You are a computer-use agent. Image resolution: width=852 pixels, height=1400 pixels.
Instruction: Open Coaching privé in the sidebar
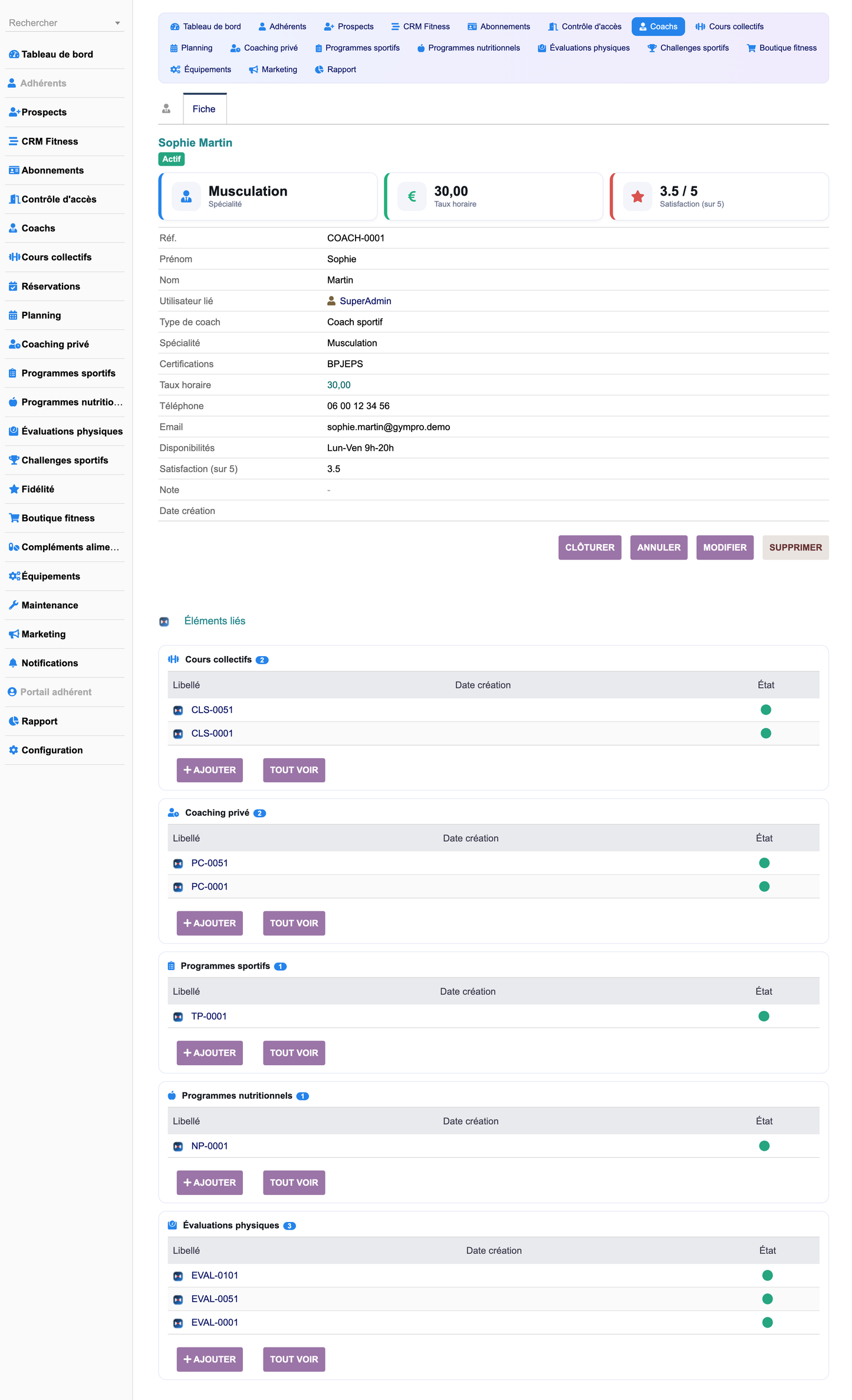coord(55,344)
